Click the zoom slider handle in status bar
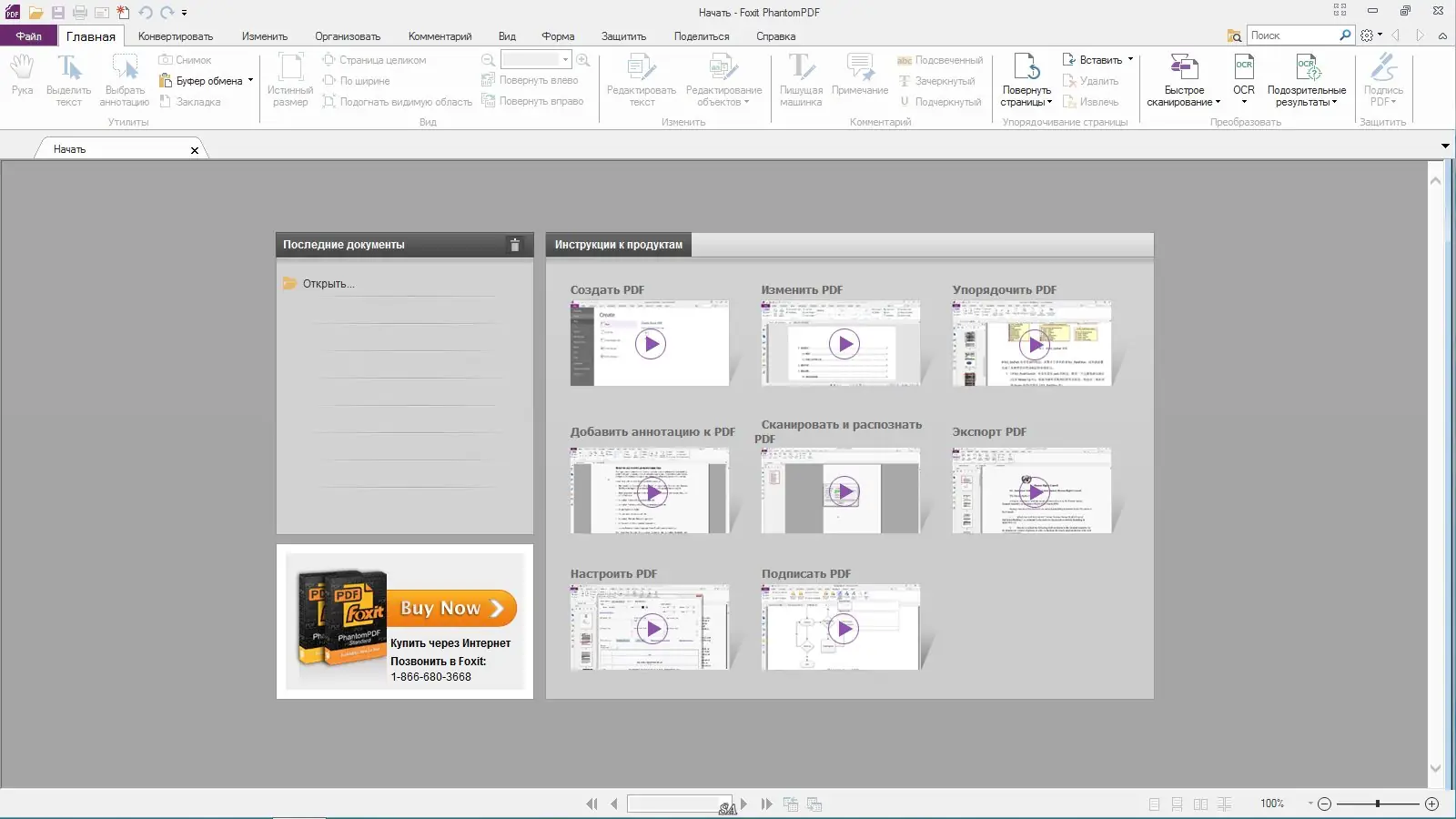This screenshot has width=1456, height=819. coord(1378,804)
